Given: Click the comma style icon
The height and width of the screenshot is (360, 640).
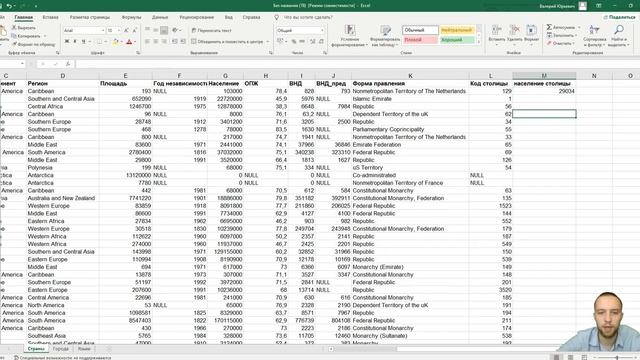Looking at the screenshot, I should [x=302, y=41].
